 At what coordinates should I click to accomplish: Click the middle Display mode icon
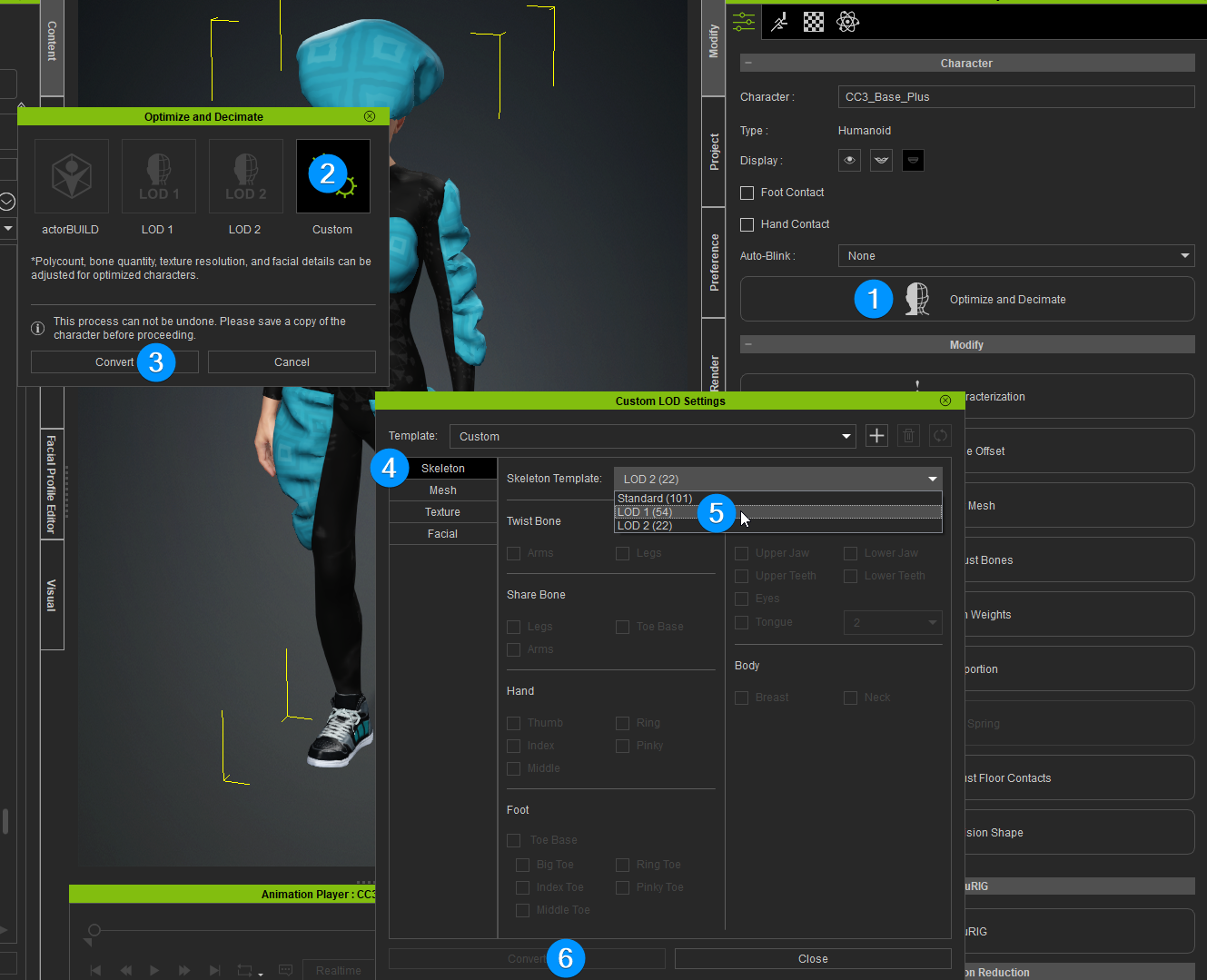[881, 161]
